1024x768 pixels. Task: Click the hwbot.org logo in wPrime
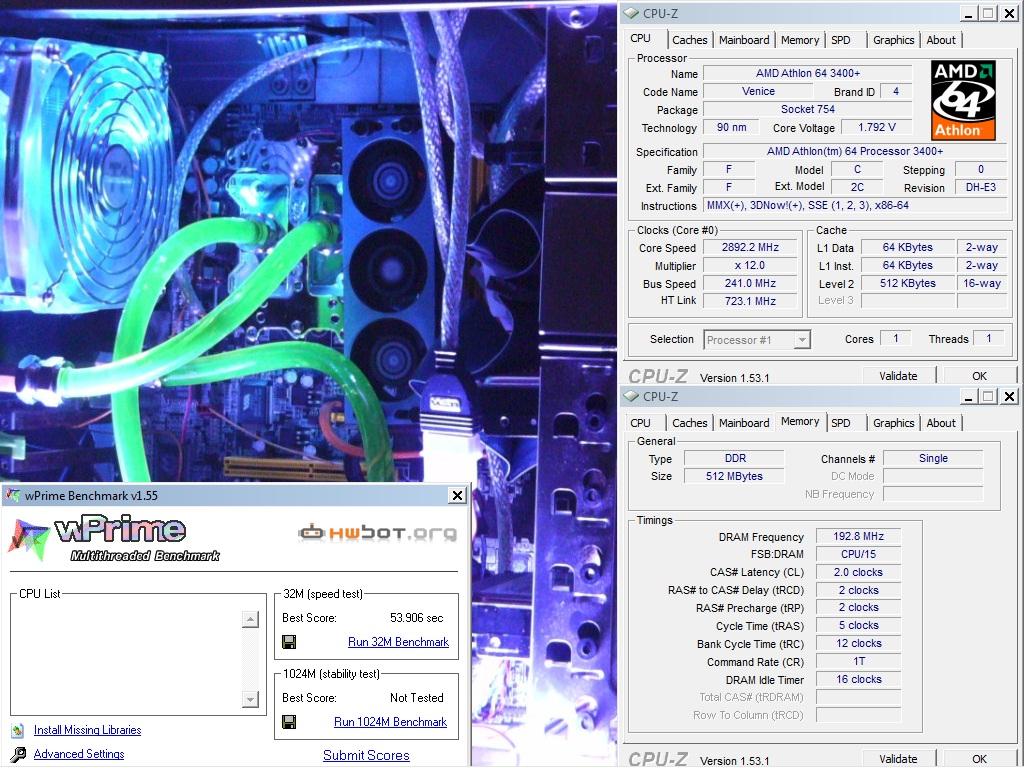click(x=377, y=532)
